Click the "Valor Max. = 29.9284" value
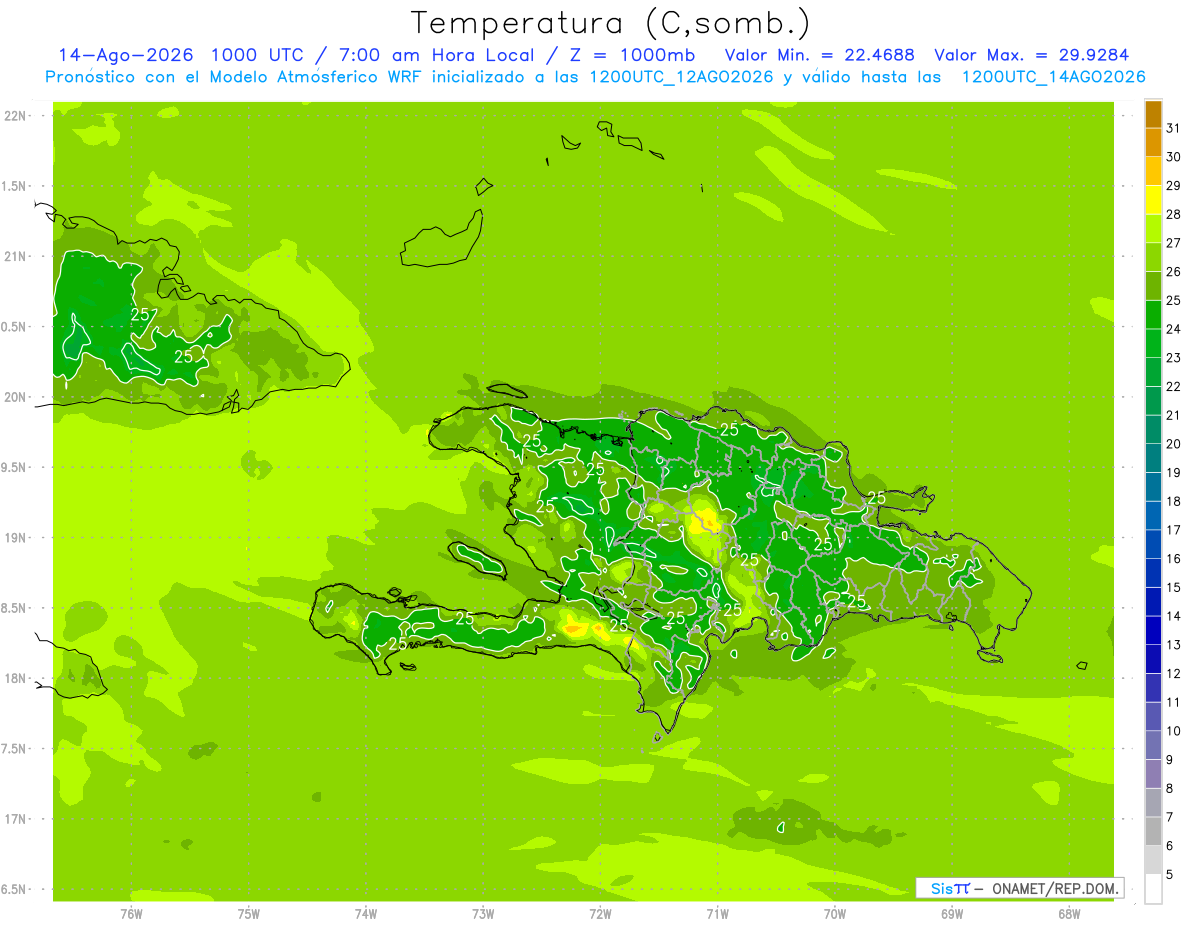Screen dimensions: 1200x927 tap(1031, 55)
